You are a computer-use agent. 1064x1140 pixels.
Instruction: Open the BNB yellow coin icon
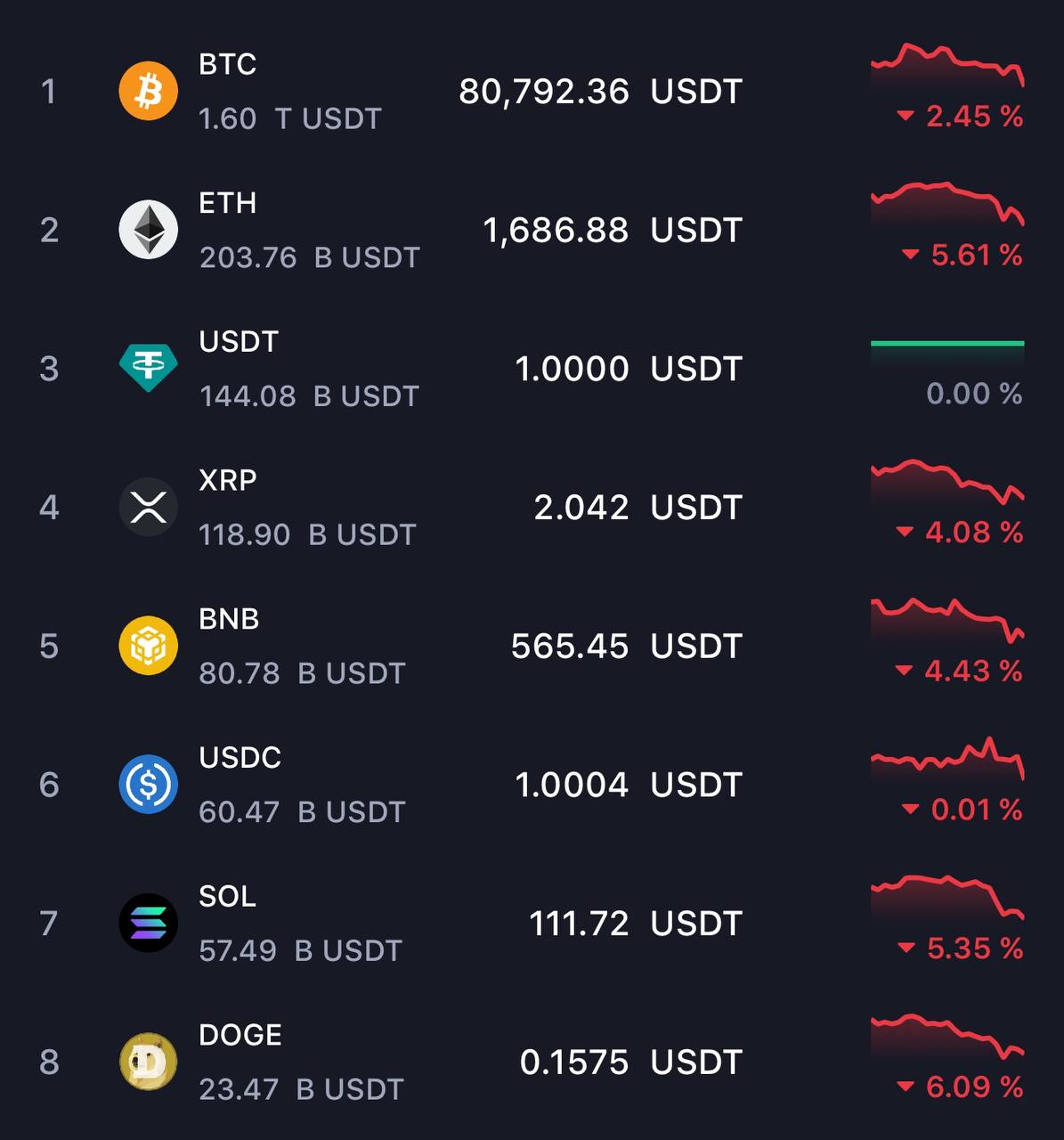pyautogui.click(x=149, y=646)
